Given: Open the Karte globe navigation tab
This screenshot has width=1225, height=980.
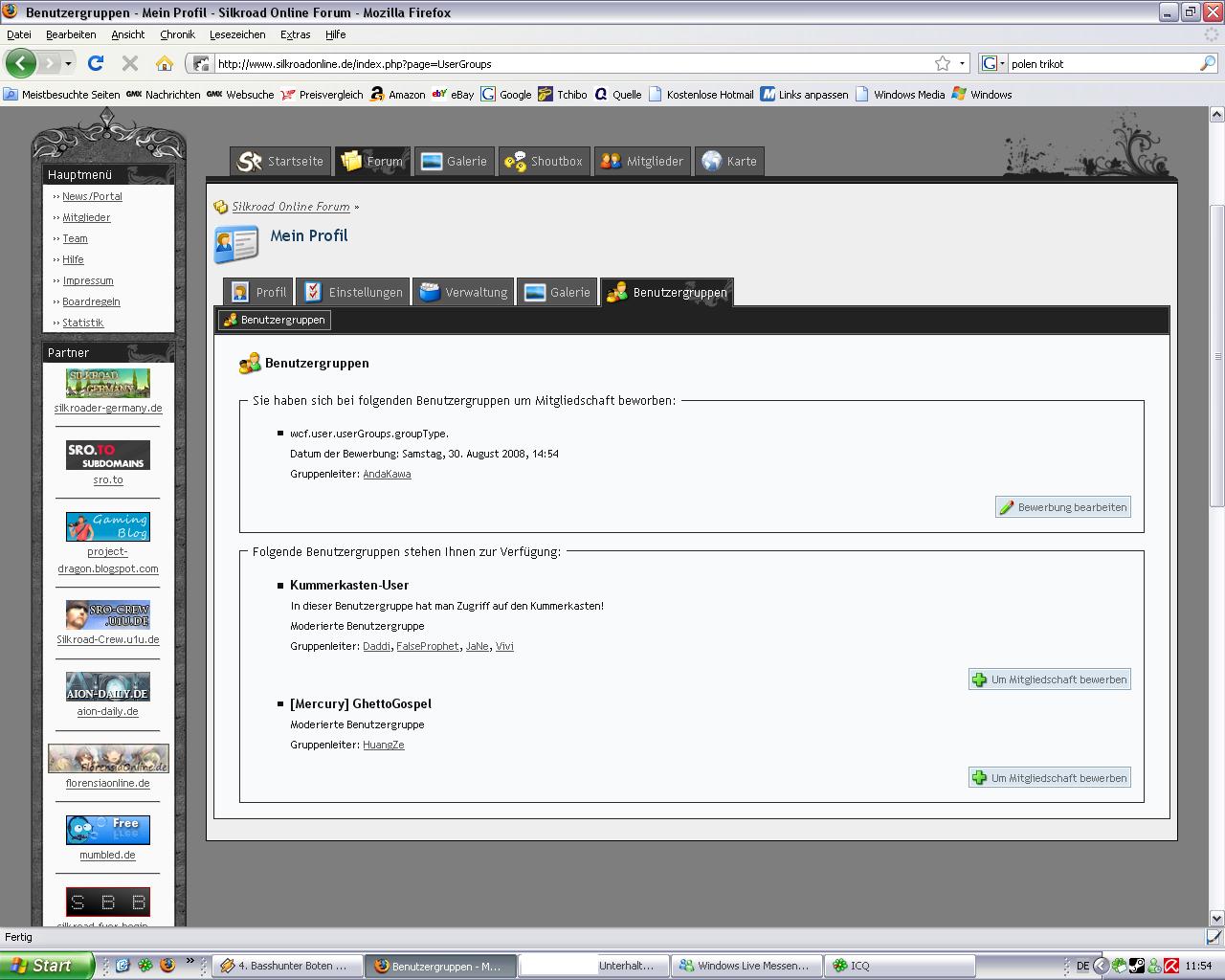Looking at the screenshot, I should click(729, 162).
